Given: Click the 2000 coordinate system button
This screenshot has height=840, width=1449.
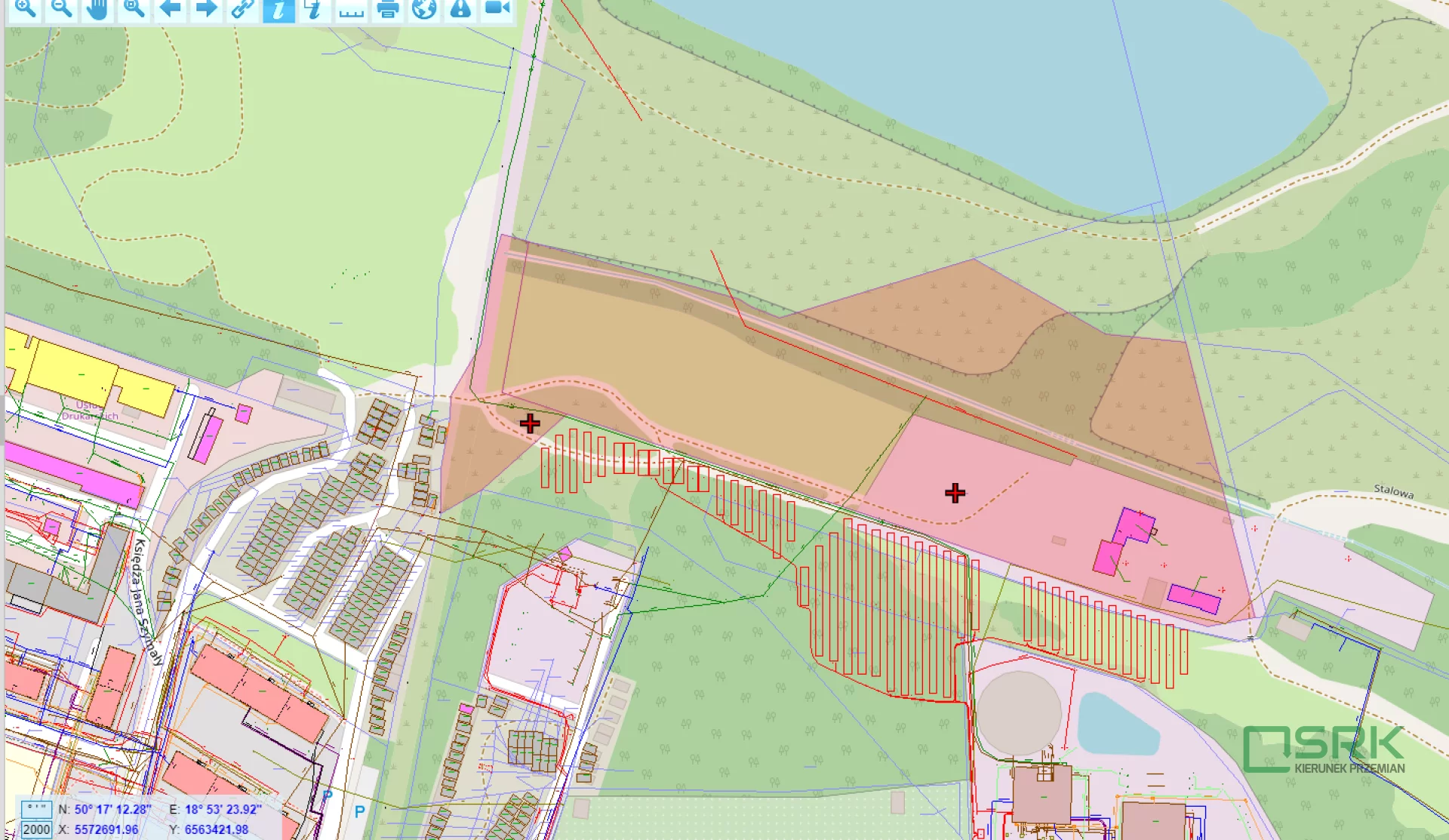Looking at the screenshot, I should coord(36,829).
